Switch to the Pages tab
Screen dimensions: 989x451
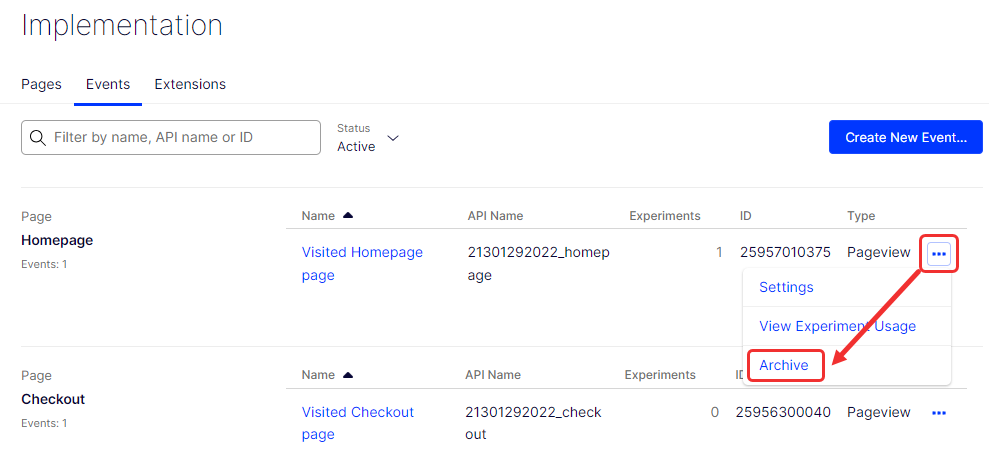41,84
